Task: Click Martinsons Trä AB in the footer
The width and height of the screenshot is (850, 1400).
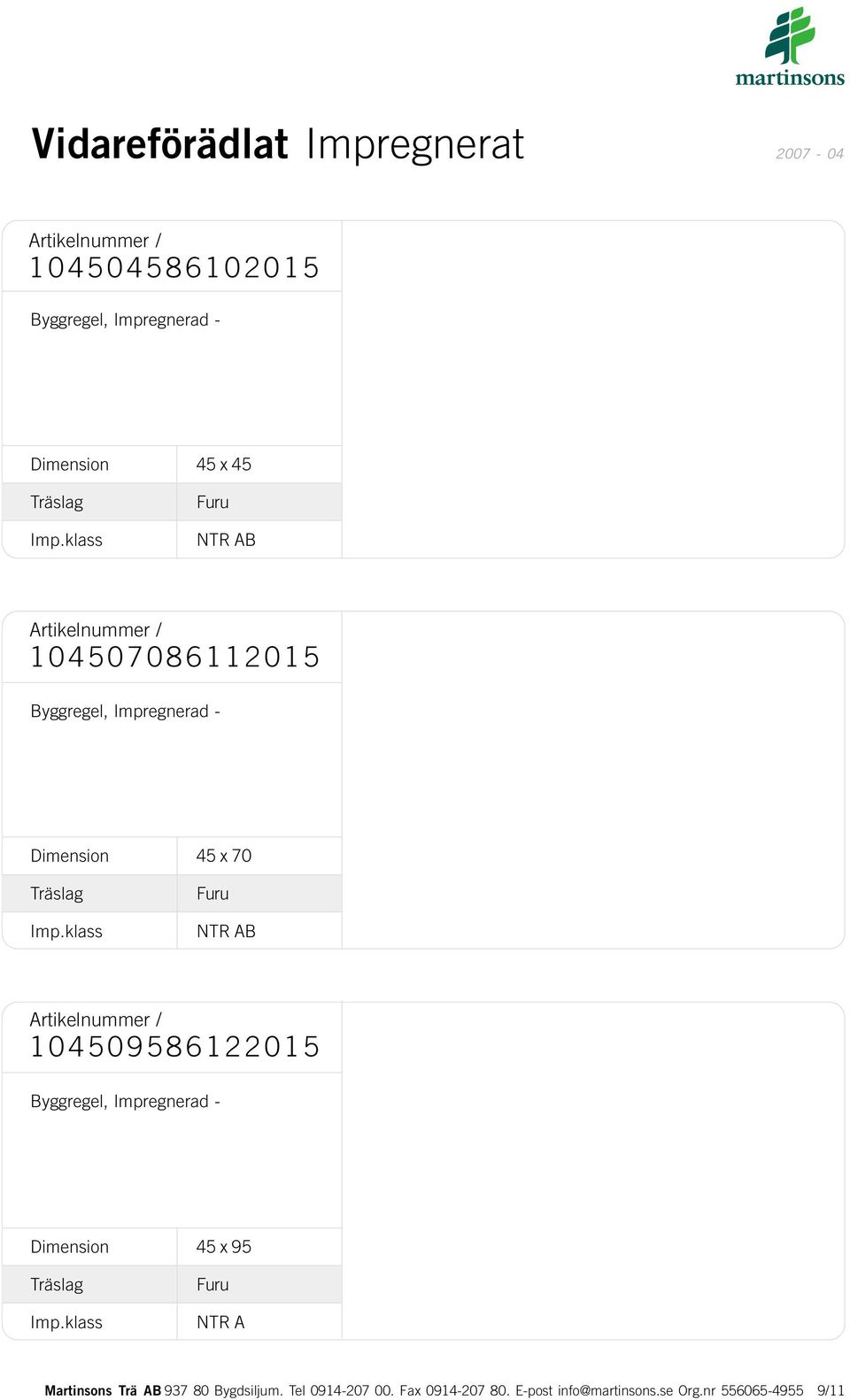Action: pos(103,1390)
